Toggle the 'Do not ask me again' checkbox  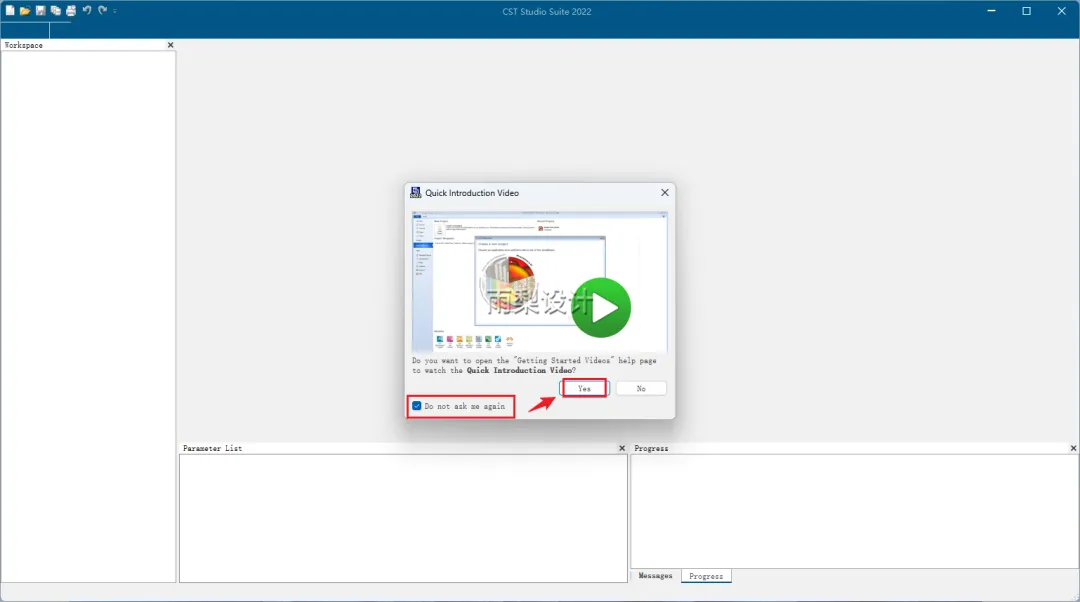tap(417, 406)
